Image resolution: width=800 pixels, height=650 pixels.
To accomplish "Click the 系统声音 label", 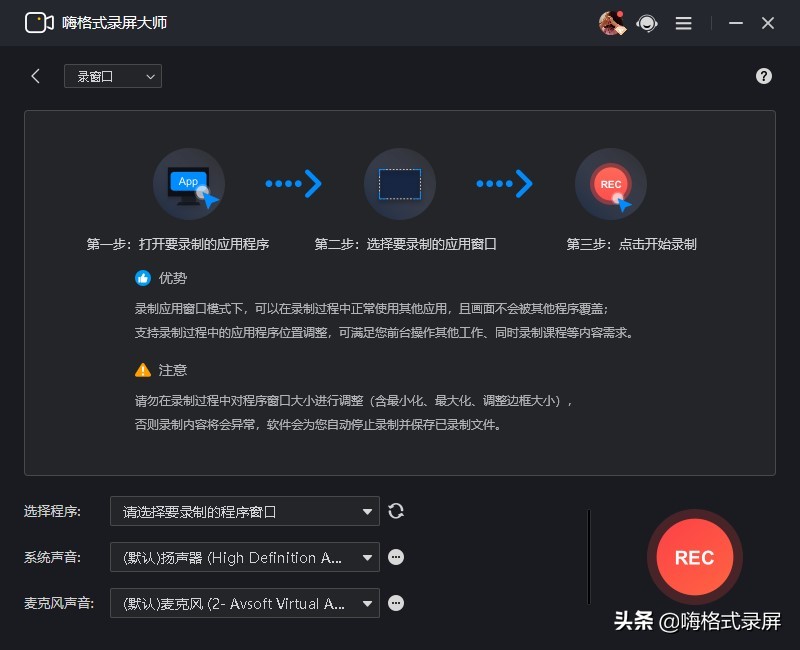I will tap(52, 557).
